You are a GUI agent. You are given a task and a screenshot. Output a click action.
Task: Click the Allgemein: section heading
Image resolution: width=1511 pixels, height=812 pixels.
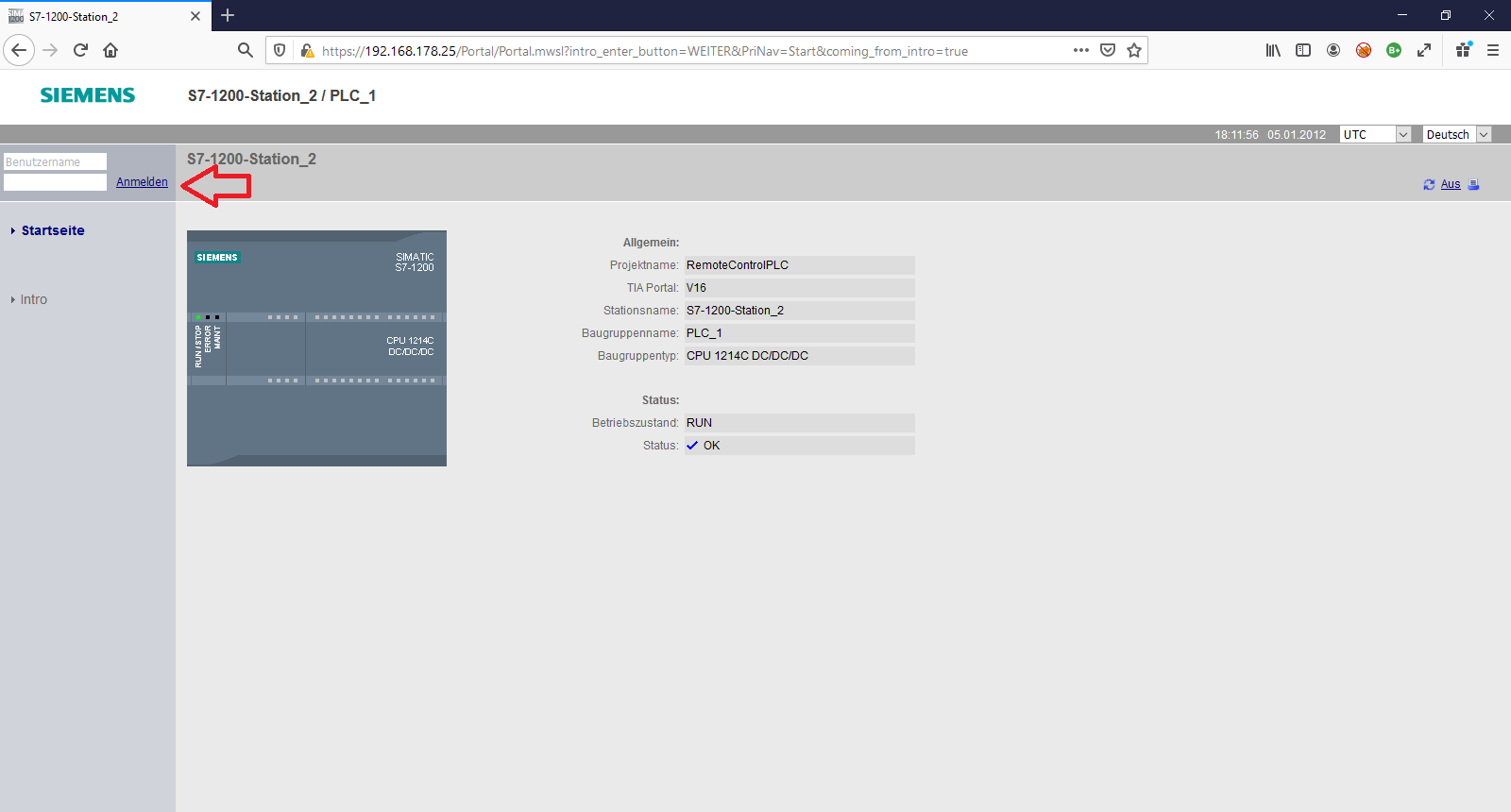(651, 243)
